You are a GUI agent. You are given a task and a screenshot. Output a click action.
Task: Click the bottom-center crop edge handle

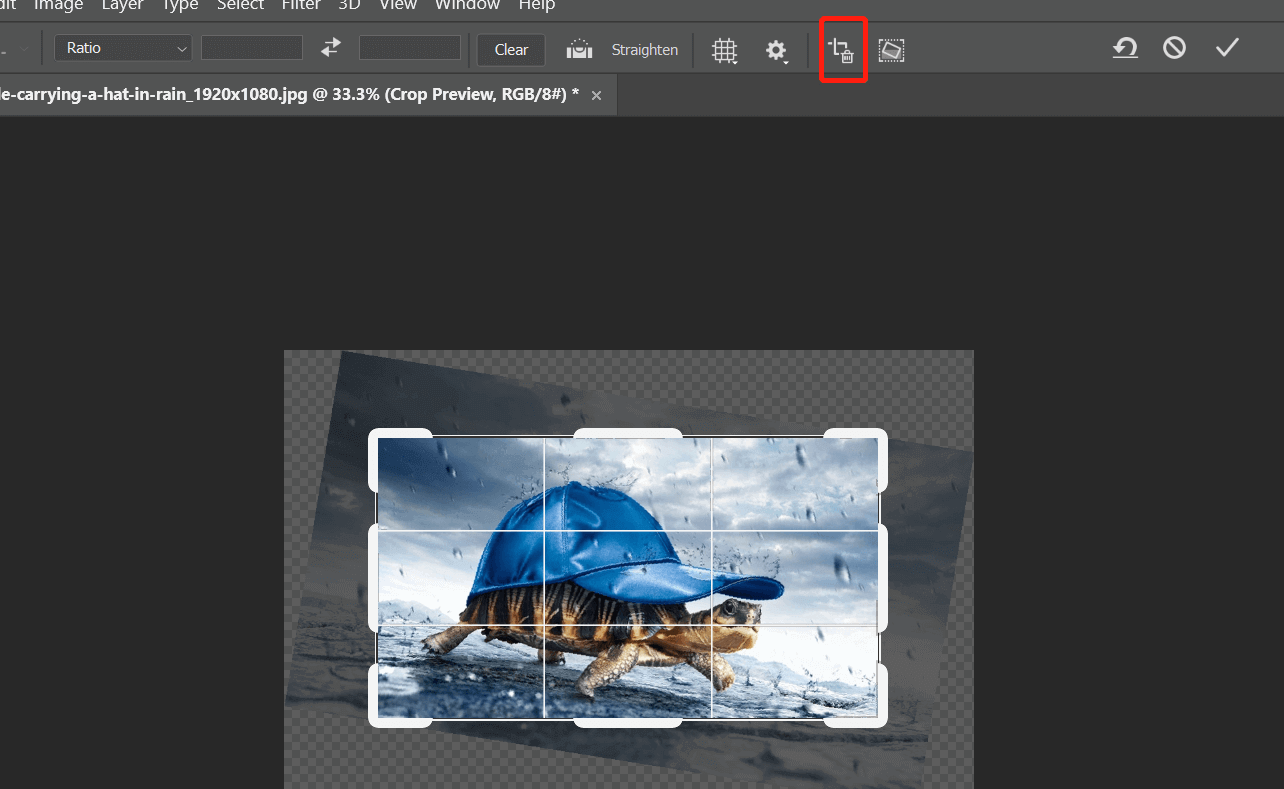[x=628, y=722]
